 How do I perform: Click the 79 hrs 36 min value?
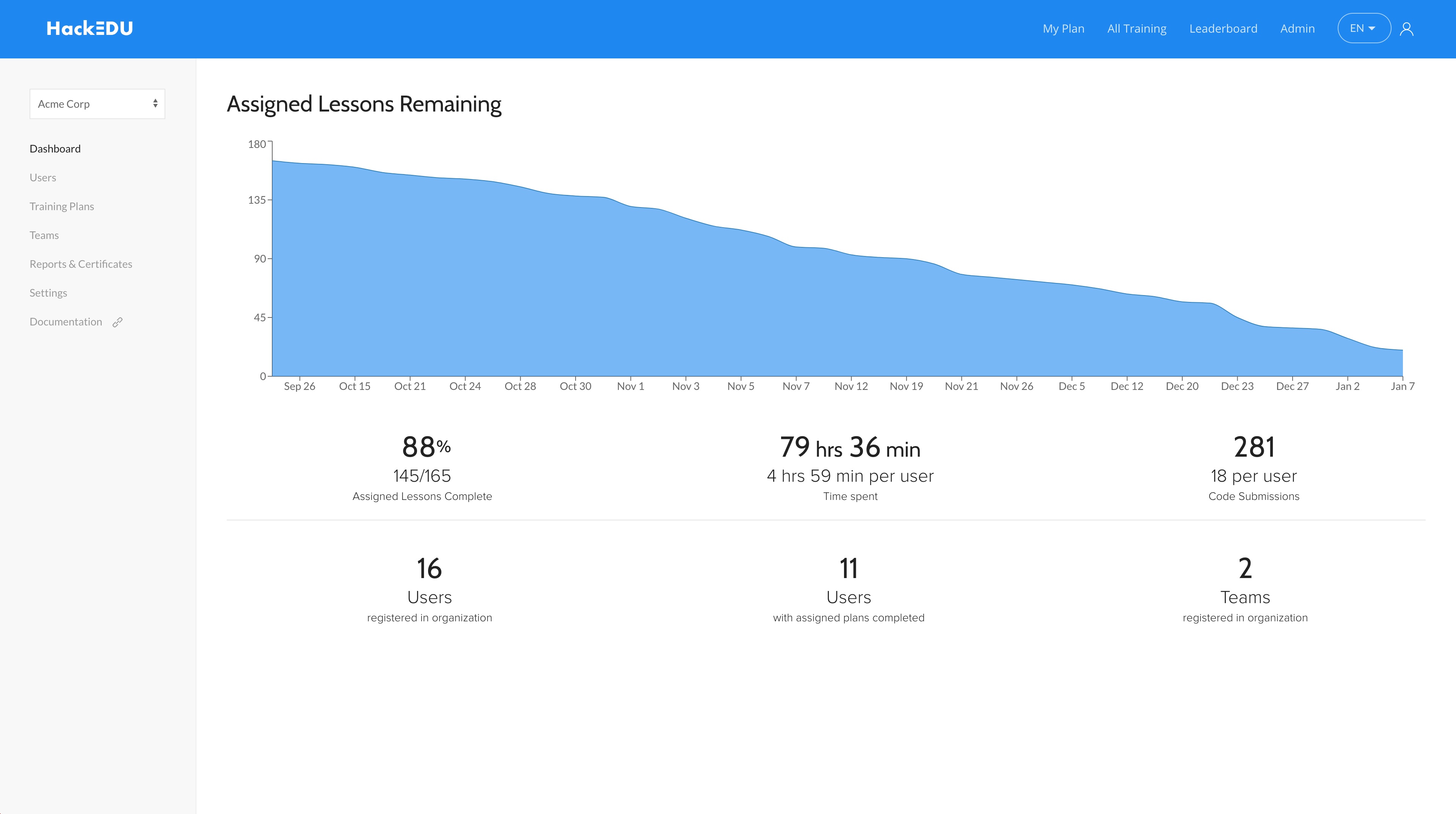[850, 447]
